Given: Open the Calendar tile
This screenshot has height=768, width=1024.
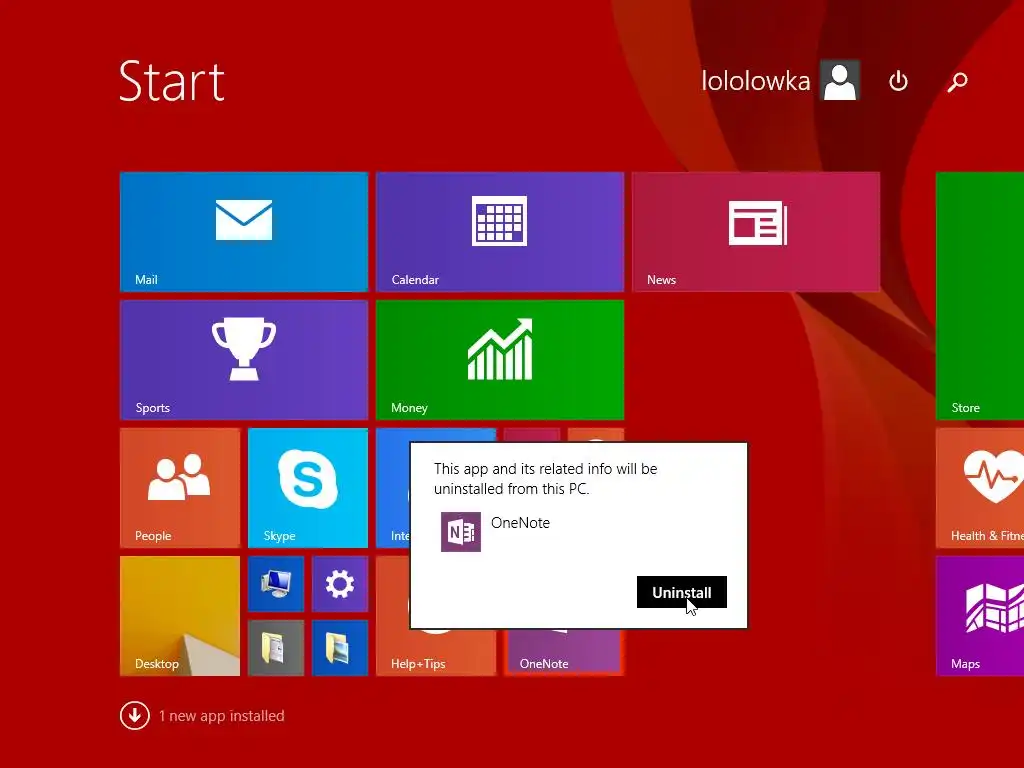Looking at the screenshot, I should click(x=500, y=231).
